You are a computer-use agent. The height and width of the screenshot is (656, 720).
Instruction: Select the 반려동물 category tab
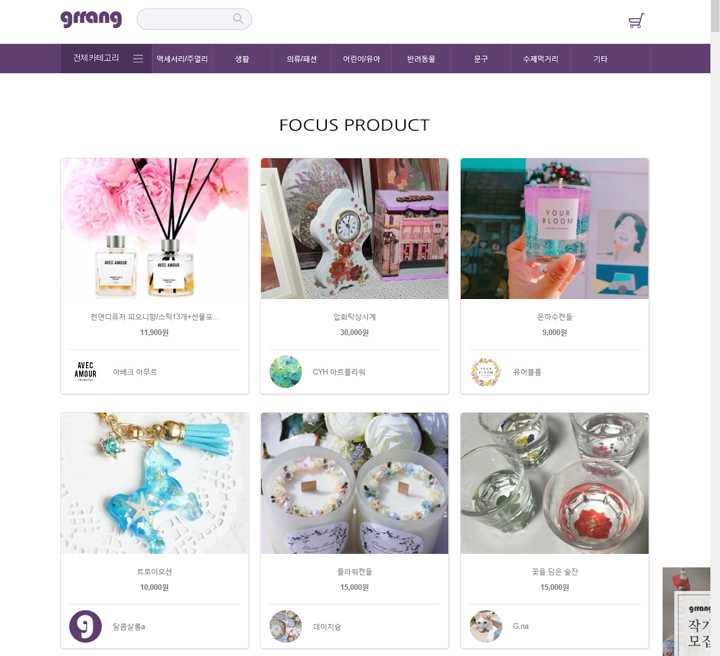coord(421,59)
